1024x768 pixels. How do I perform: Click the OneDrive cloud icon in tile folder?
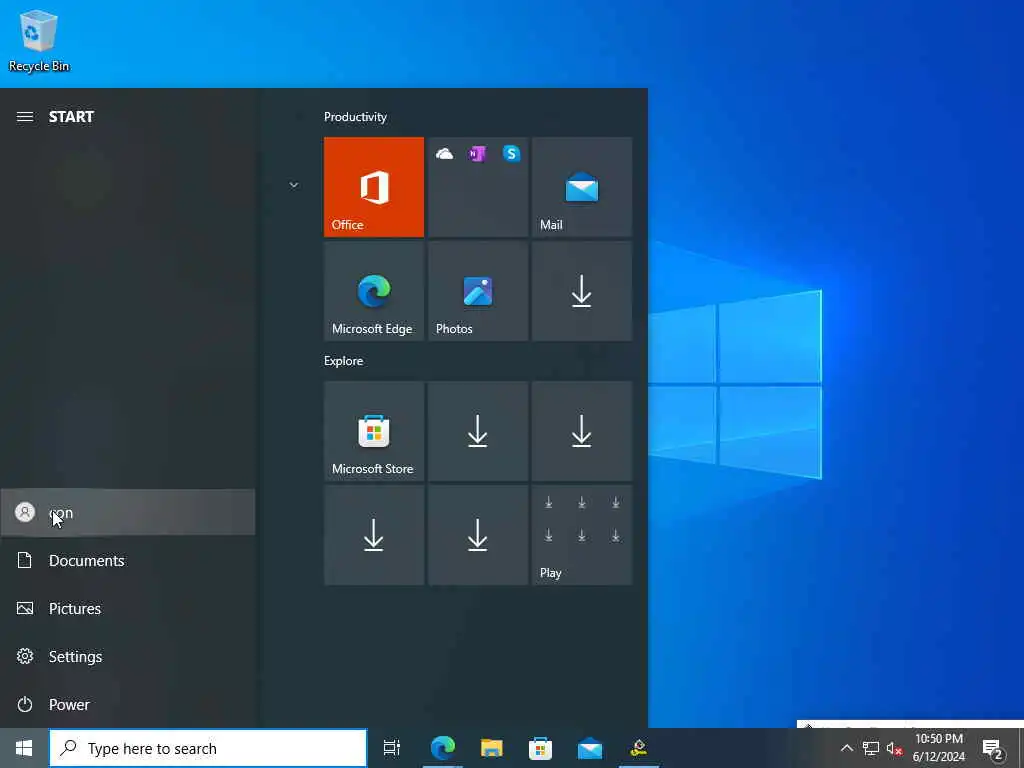tap(445, 154)
